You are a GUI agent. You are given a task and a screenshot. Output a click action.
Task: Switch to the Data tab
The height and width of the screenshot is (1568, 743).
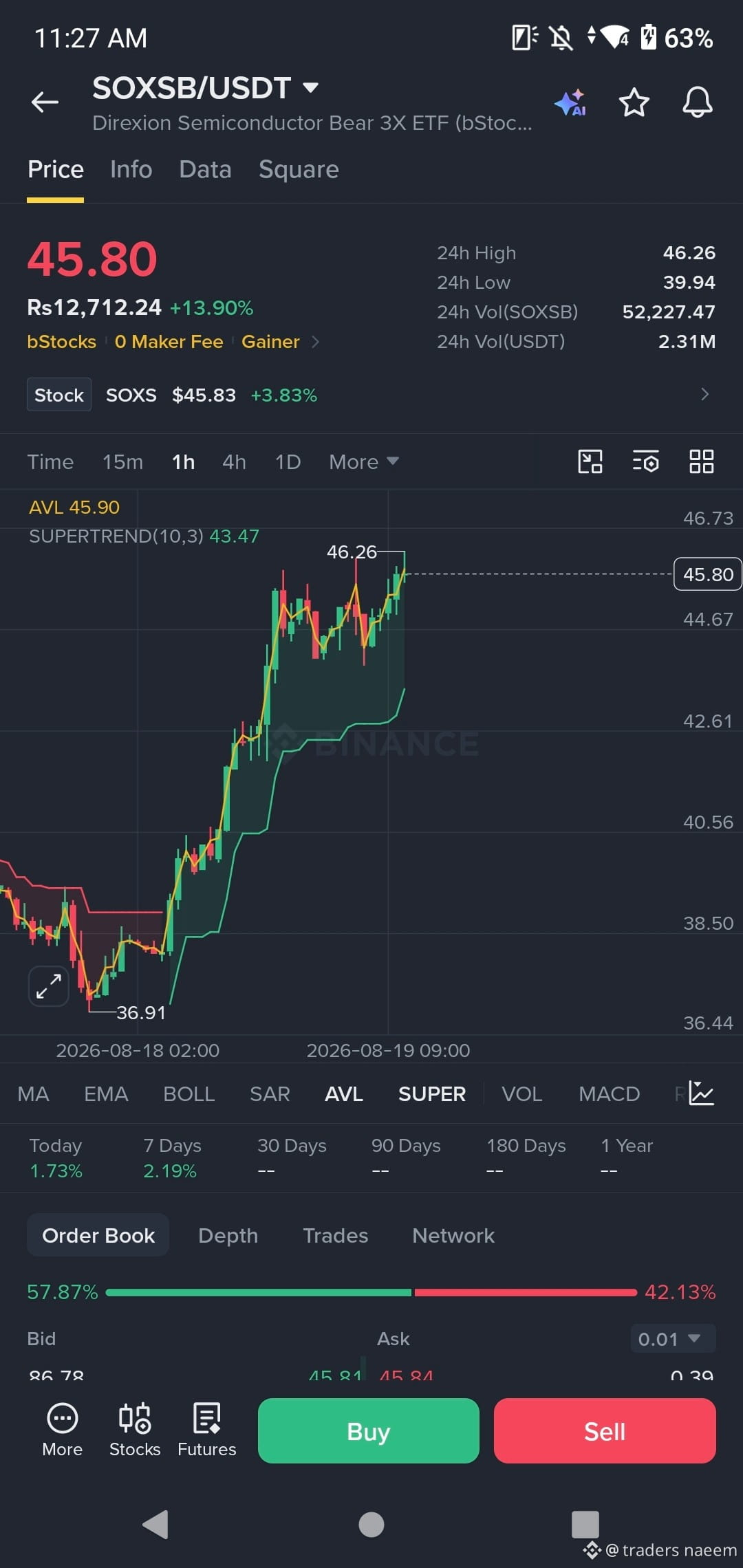click(x=205, y=170)
